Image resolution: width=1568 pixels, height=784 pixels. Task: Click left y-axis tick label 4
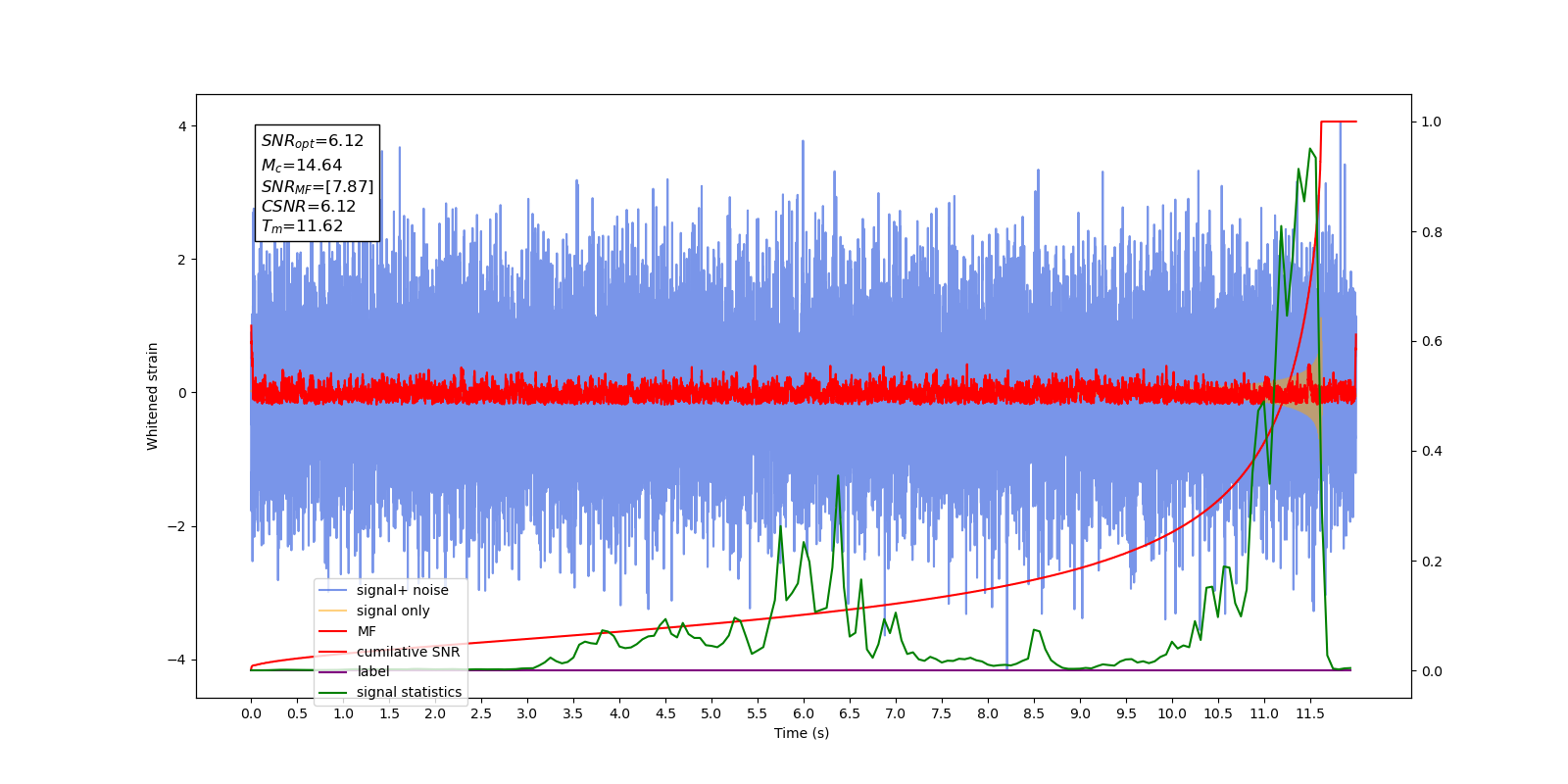pyautogui.click(x=182, y=126)
